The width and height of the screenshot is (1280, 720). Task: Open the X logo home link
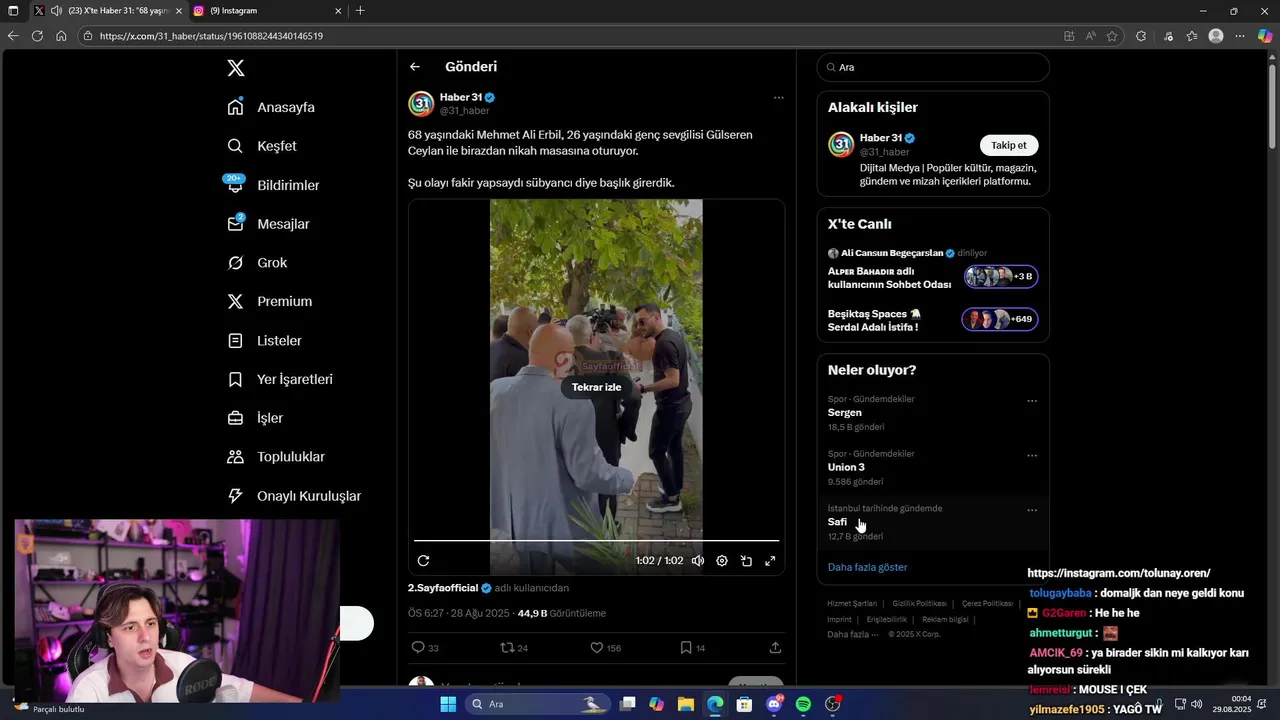pyautogui.click(x=236, y=68)
